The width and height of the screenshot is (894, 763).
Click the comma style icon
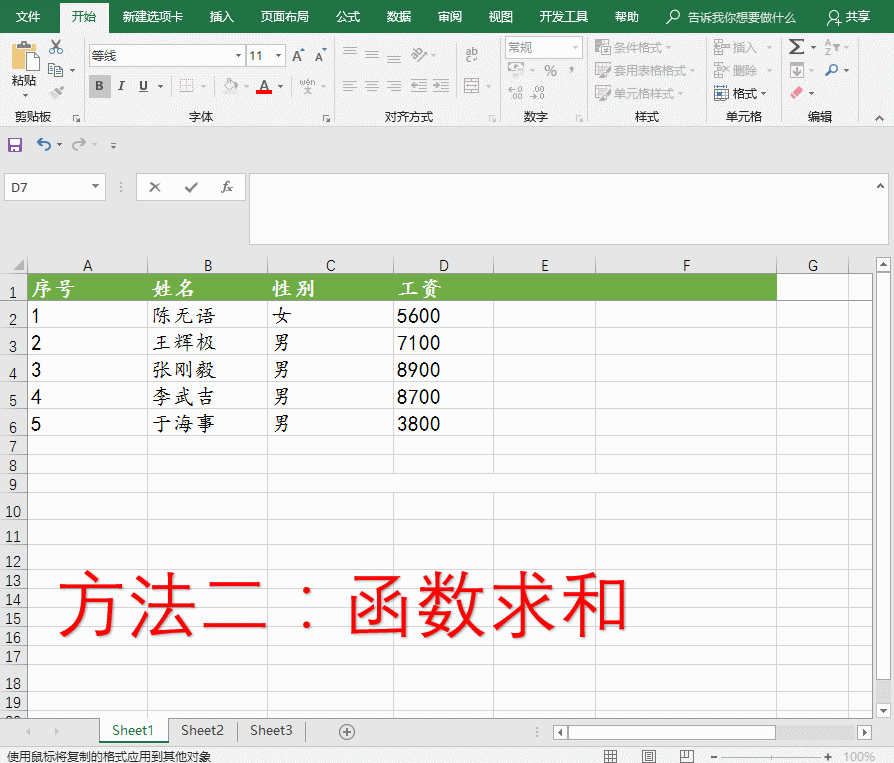pyautogui.click(x=571, y=71)
